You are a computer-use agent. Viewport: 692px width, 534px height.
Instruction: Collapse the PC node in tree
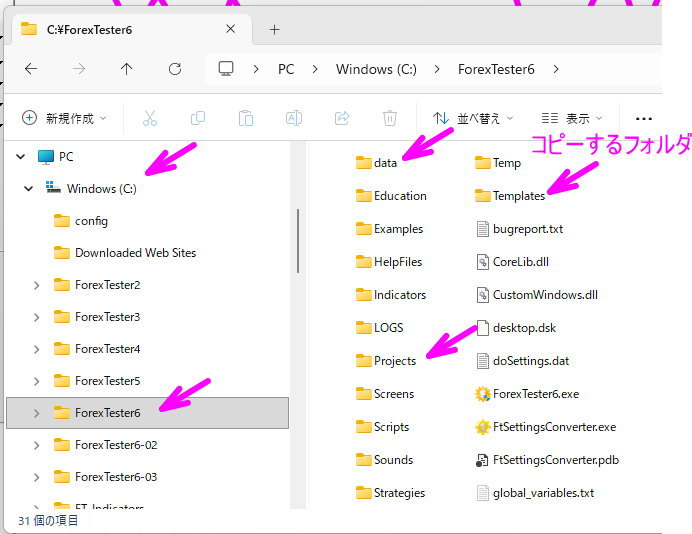20,156
